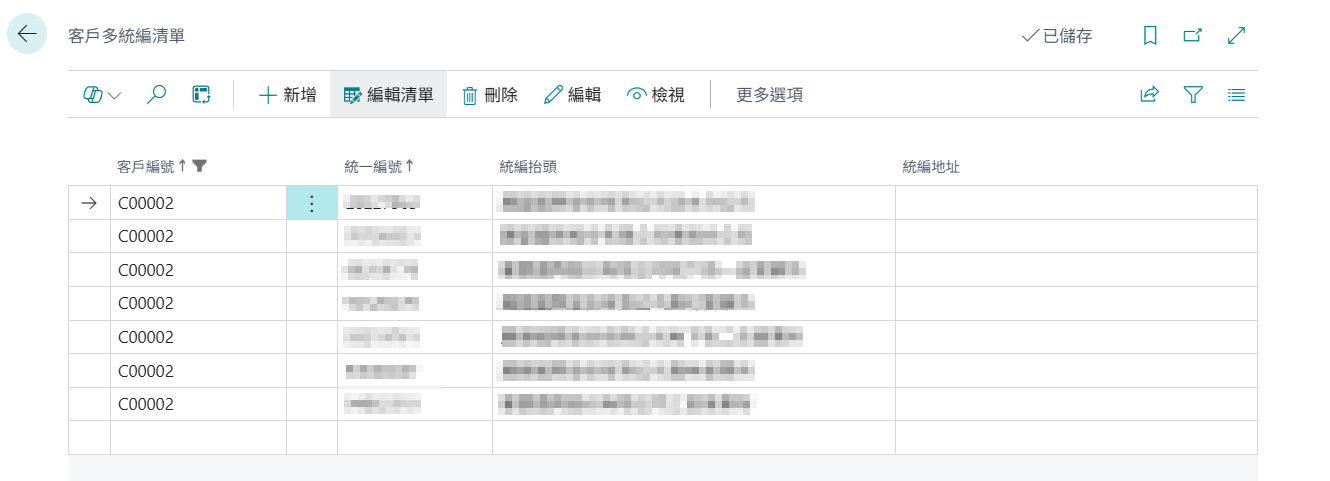Select the 編輯 pencil action
The height and width of the screenshot is (481, 1330).
coord(573,95)
